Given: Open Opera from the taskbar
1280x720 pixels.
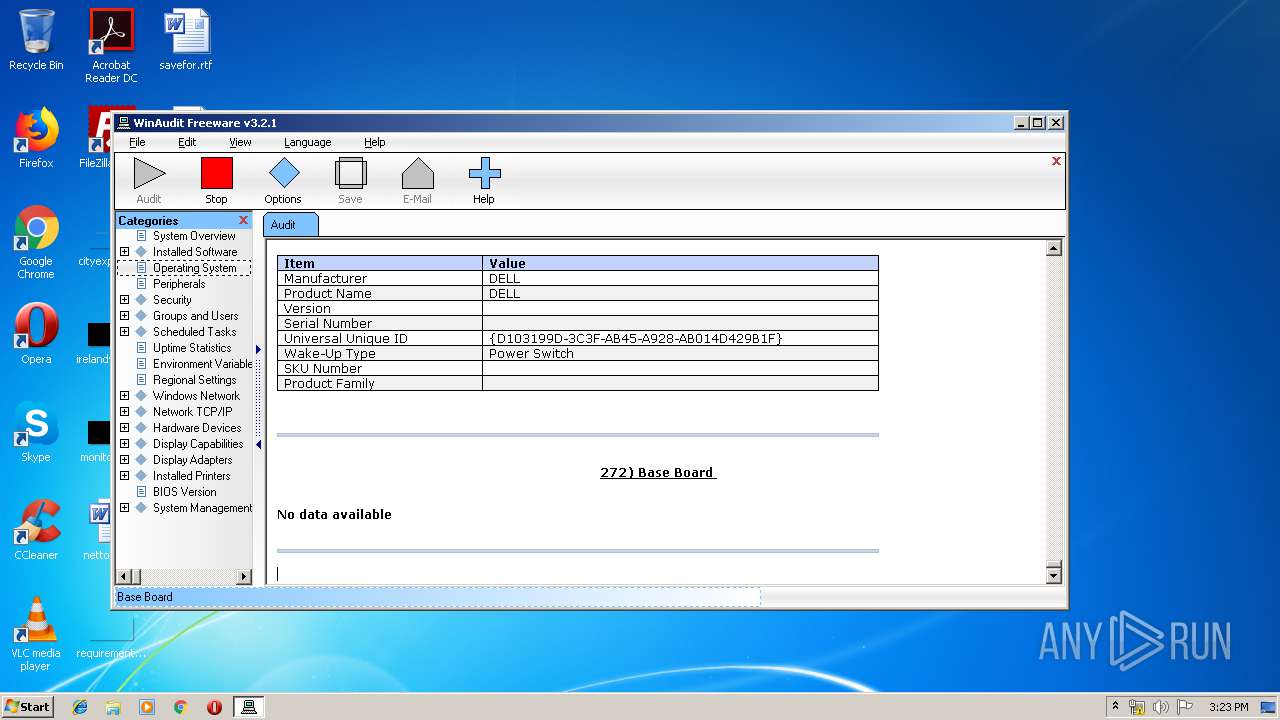Looking at the screenshot, I should (x=214, y=707).
